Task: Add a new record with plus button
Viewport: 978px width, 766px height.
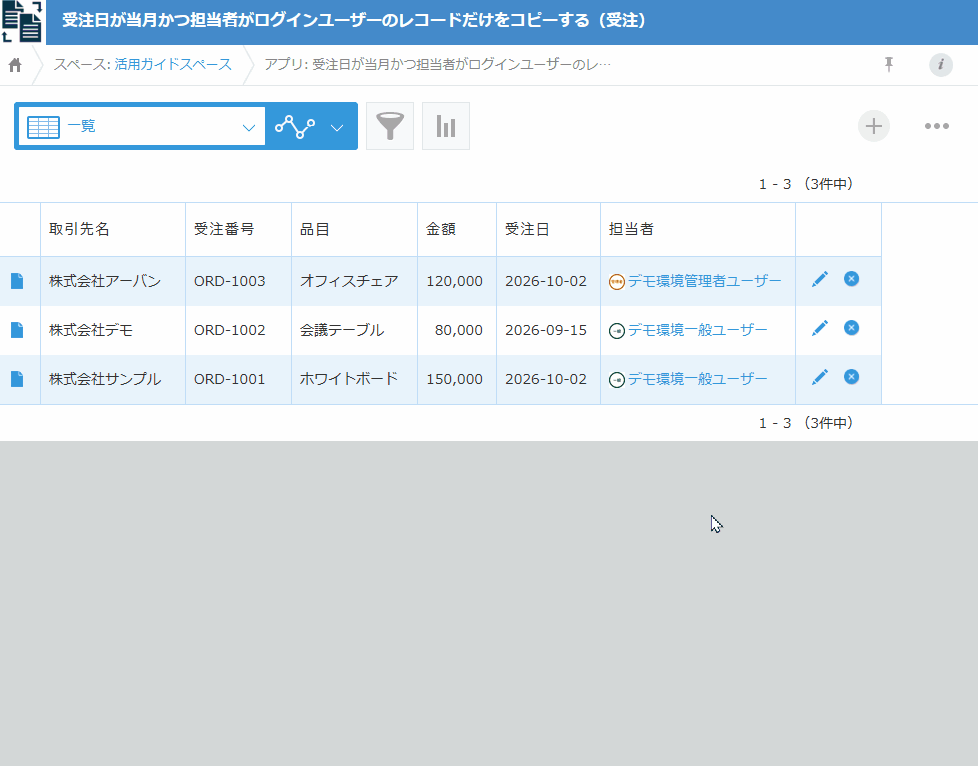Action: (874, 126)
